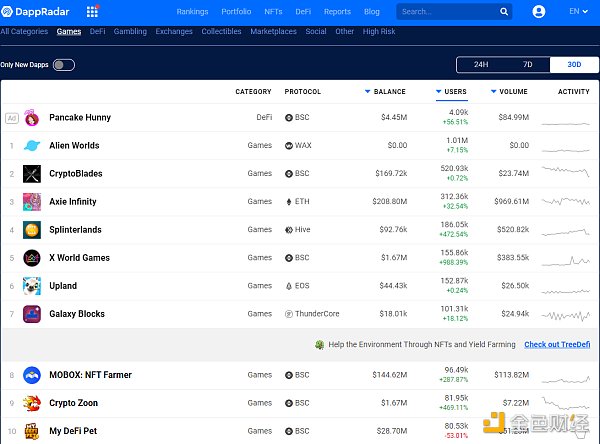
Task: Toggle the Only New Dapps switch
Action: [x=64, y=65]
